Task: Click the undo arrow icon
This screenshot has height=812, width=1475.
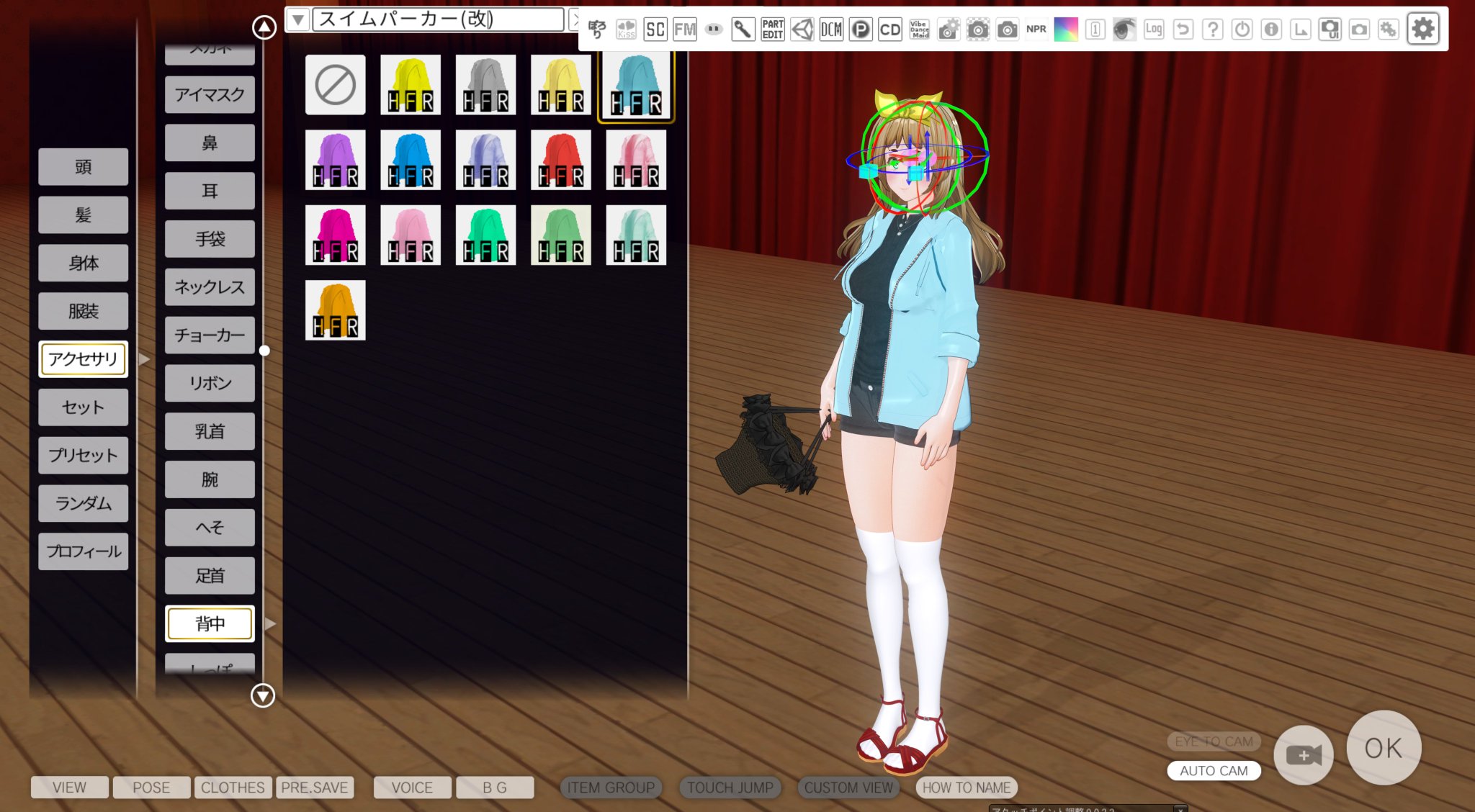Action: point(1183,29)
